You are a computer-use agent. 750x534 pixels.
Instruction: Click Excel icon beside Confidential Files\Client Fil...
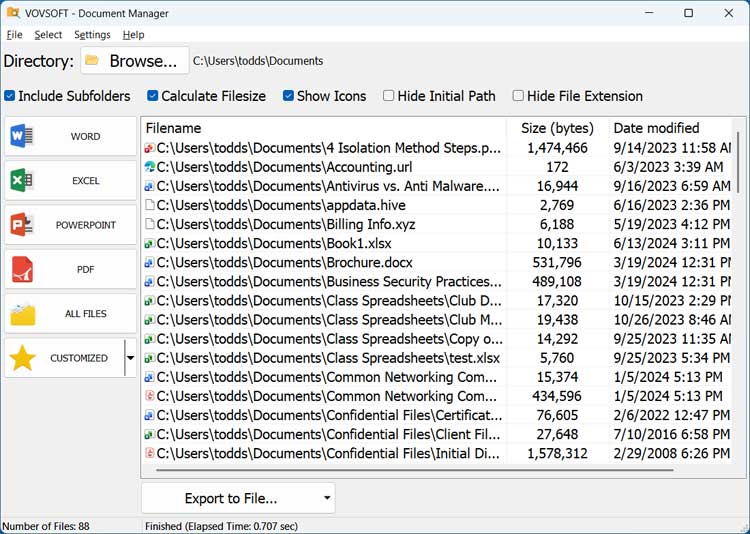(x=150, y=434)
